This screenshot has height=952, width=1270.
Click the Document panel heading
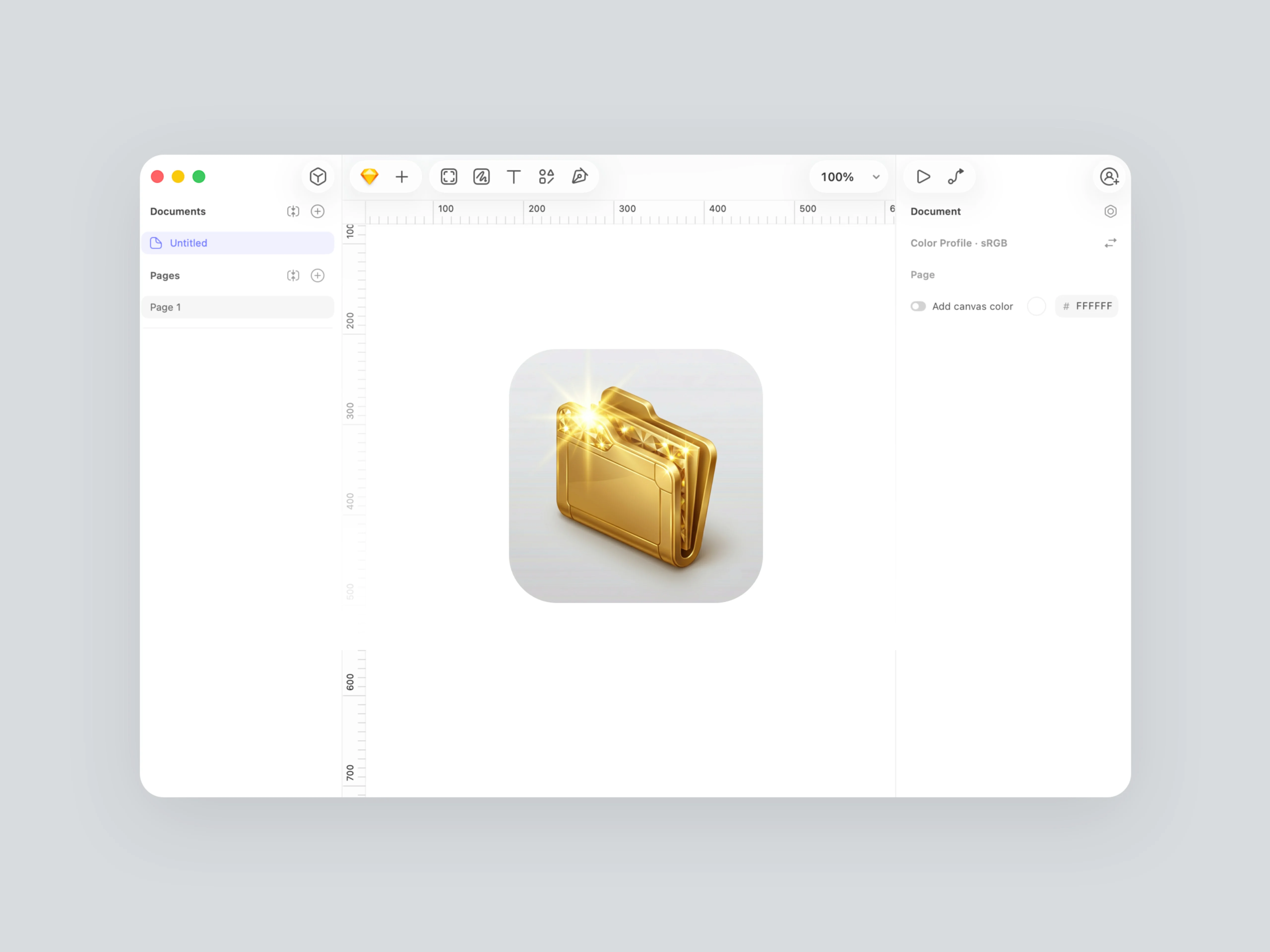click(x=935, y=211)
